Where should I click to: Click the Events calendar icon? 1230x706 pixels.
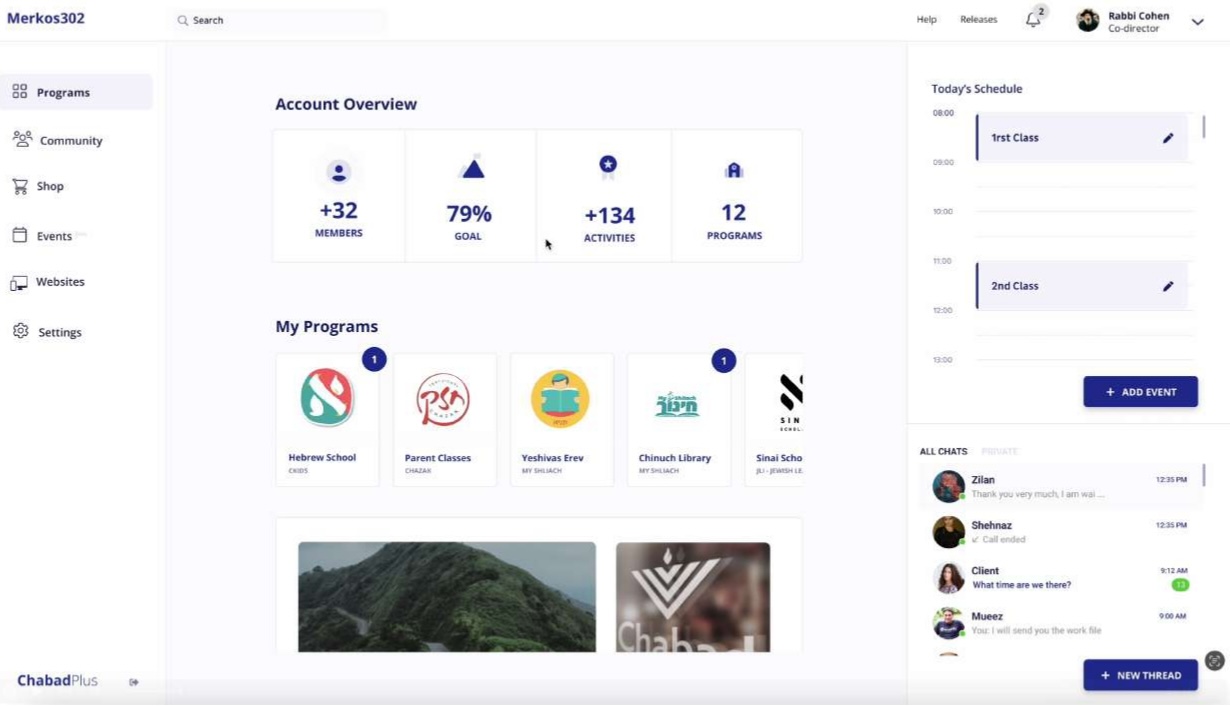point(19,235)
